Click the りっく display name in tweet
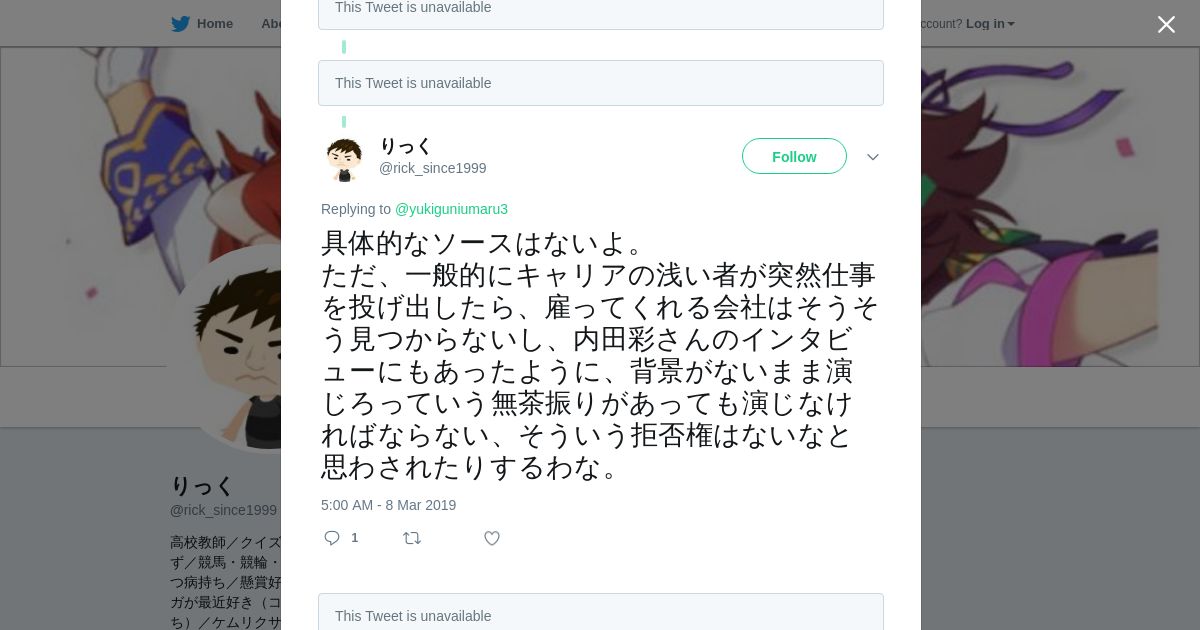Screen dimensions: 1200x630 [x=405, y=146]
